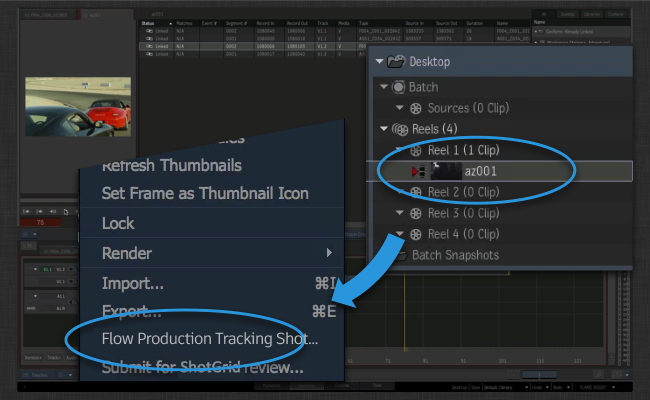Switch to the Libraries media panel tab
This screenshot has height=400, width=650.
click(592, 14)
